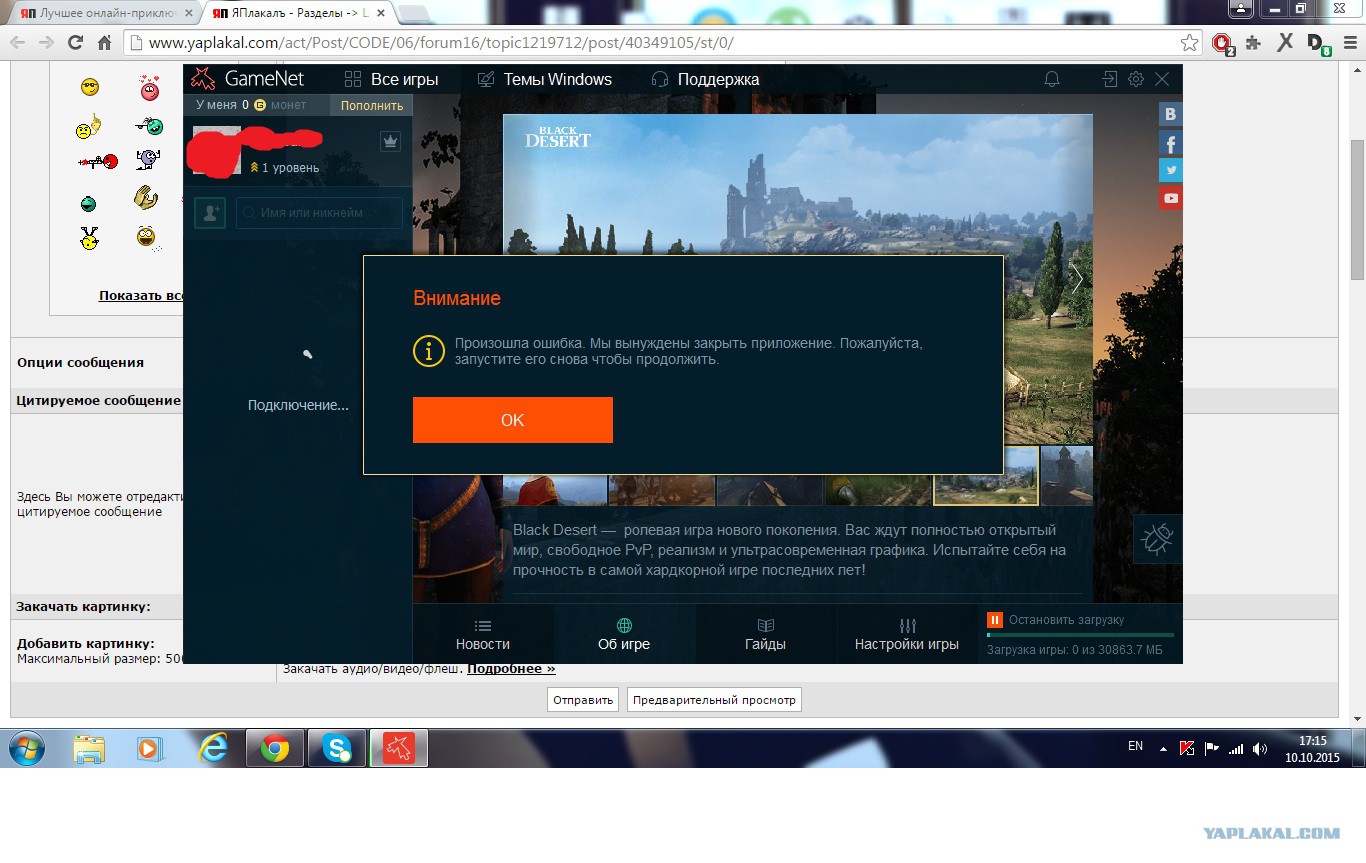Click the X-shaped extension icon in Chrome toolbar
Image resolution: width=1366 pixels, height=863 pixels.
1285,42
